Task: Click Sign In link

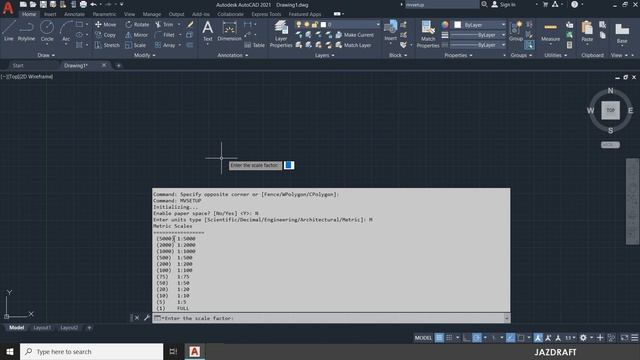Action: click(x=503, y=4)
